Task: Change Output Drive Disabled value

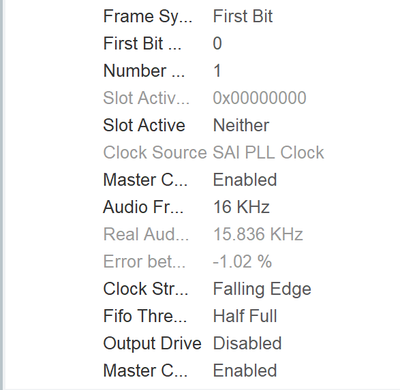Action: 247,344
